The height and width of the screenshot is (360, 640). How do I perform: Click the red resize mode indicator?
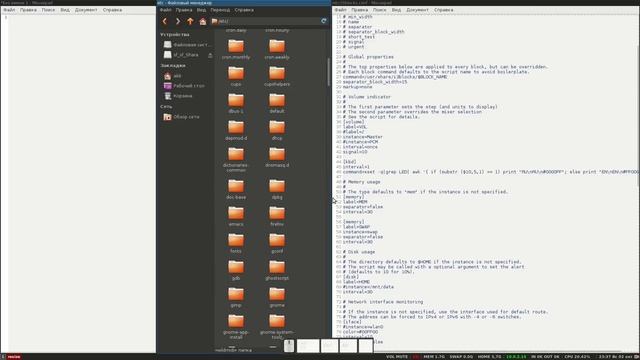point(13,357)
